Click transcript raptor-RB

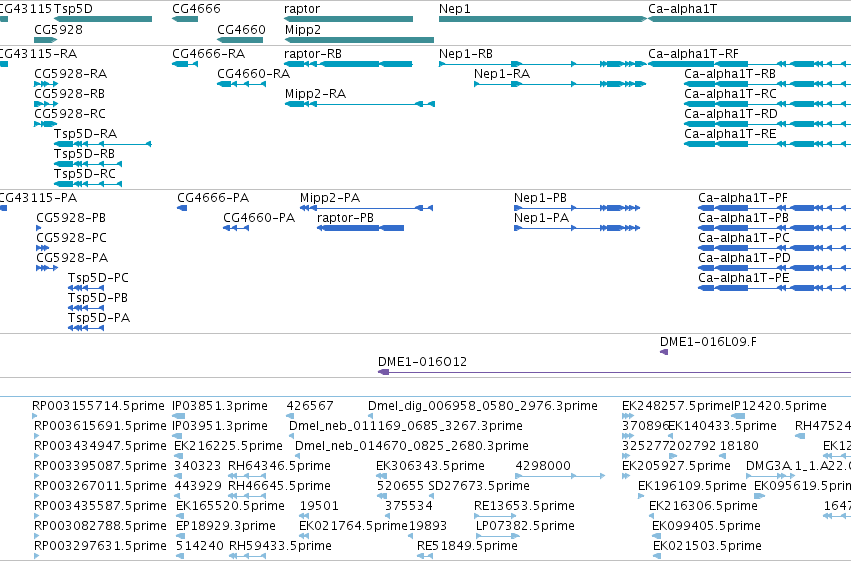pyautogui.click(x=313, y=54)
